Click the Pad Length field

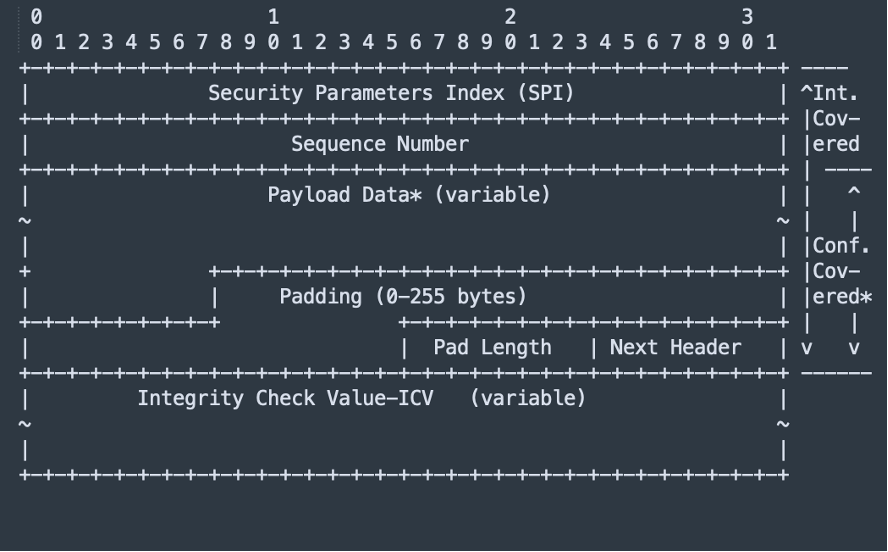click(x=492, y=347)
